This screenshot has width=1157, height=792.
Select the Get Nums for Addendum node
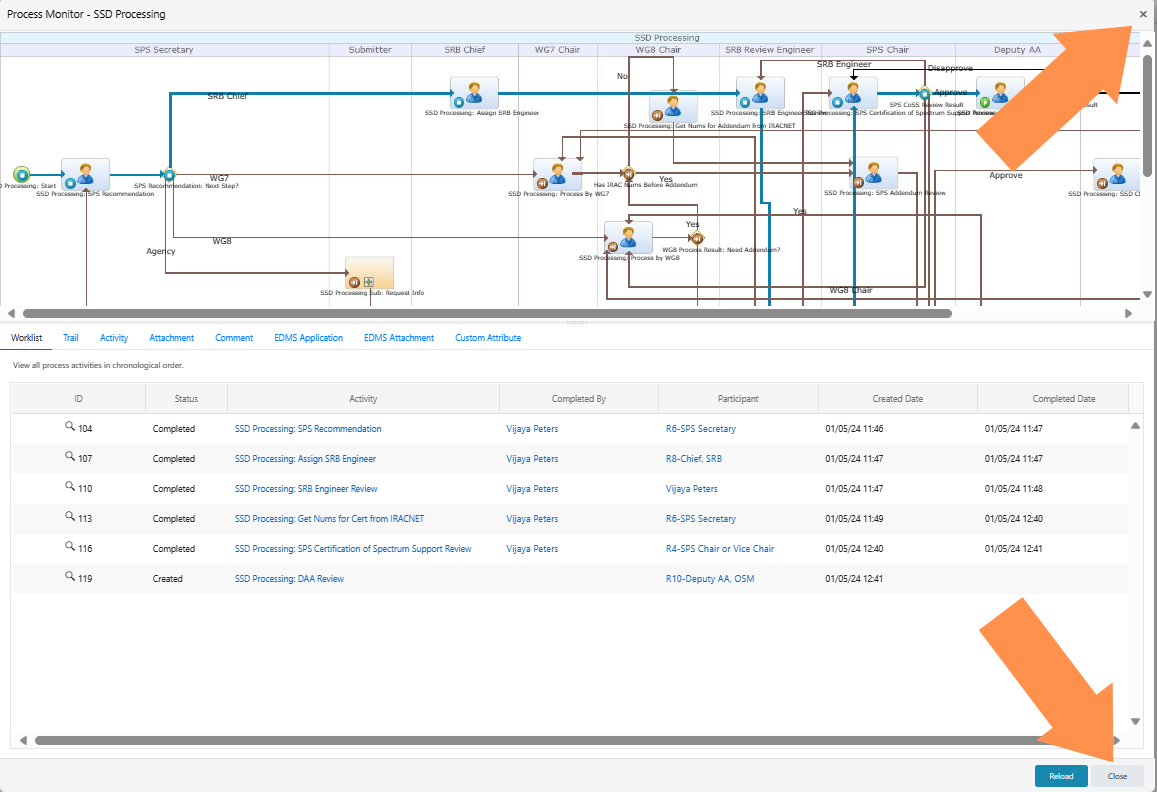672,106
